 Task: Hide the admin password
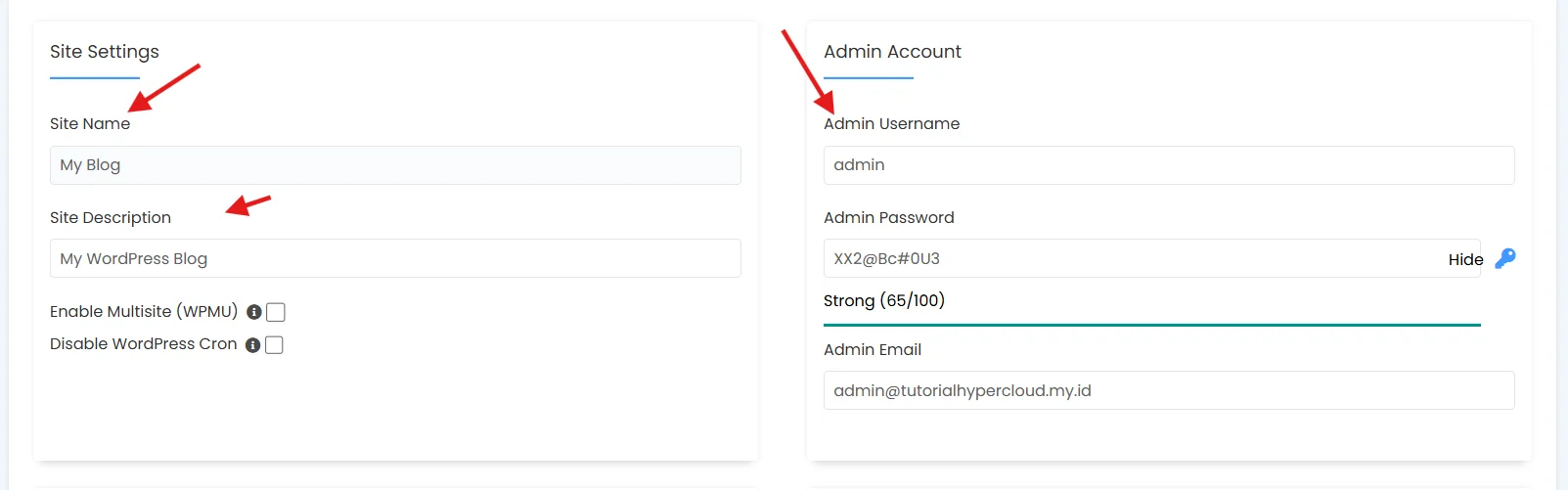coord(1465,259)
